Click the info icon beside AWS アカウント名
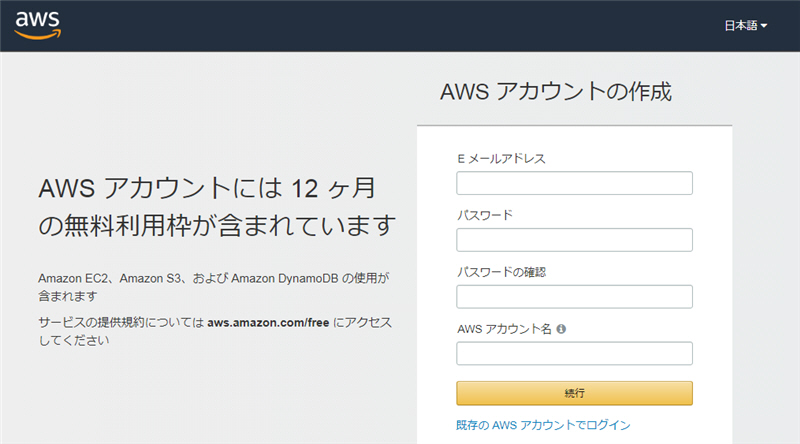This screenshot has height=444, width=800. pos(561,329)
